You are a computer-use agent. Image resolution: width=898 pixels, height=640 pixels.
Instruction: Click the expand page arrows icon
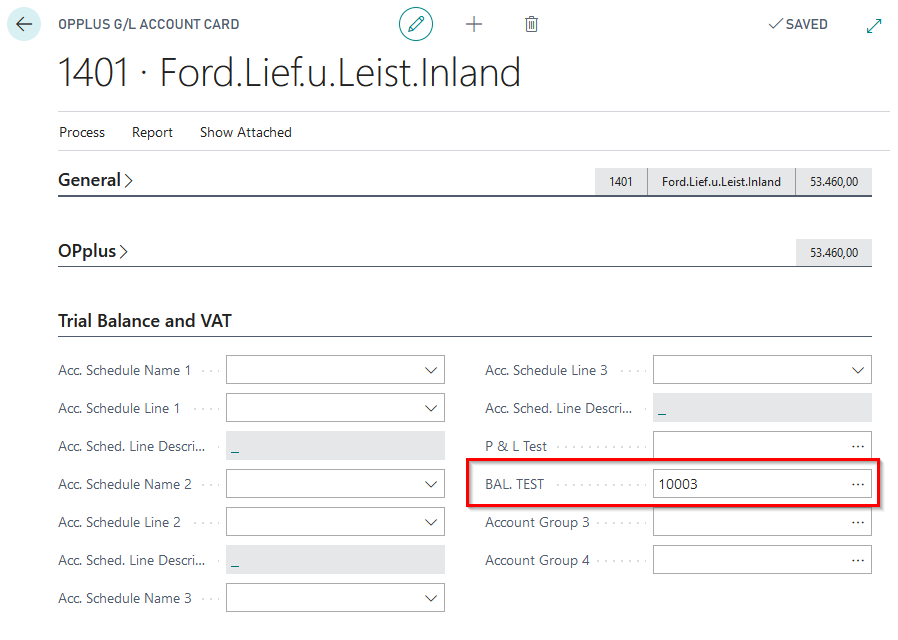pyautogui.click(x=873, y=25)
